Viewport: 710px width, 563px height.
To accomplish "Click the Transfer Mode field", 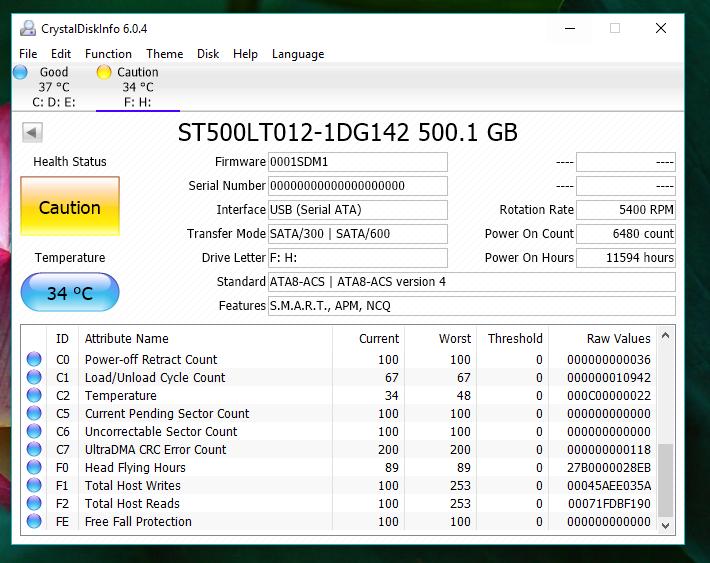I will pos(358,234).
